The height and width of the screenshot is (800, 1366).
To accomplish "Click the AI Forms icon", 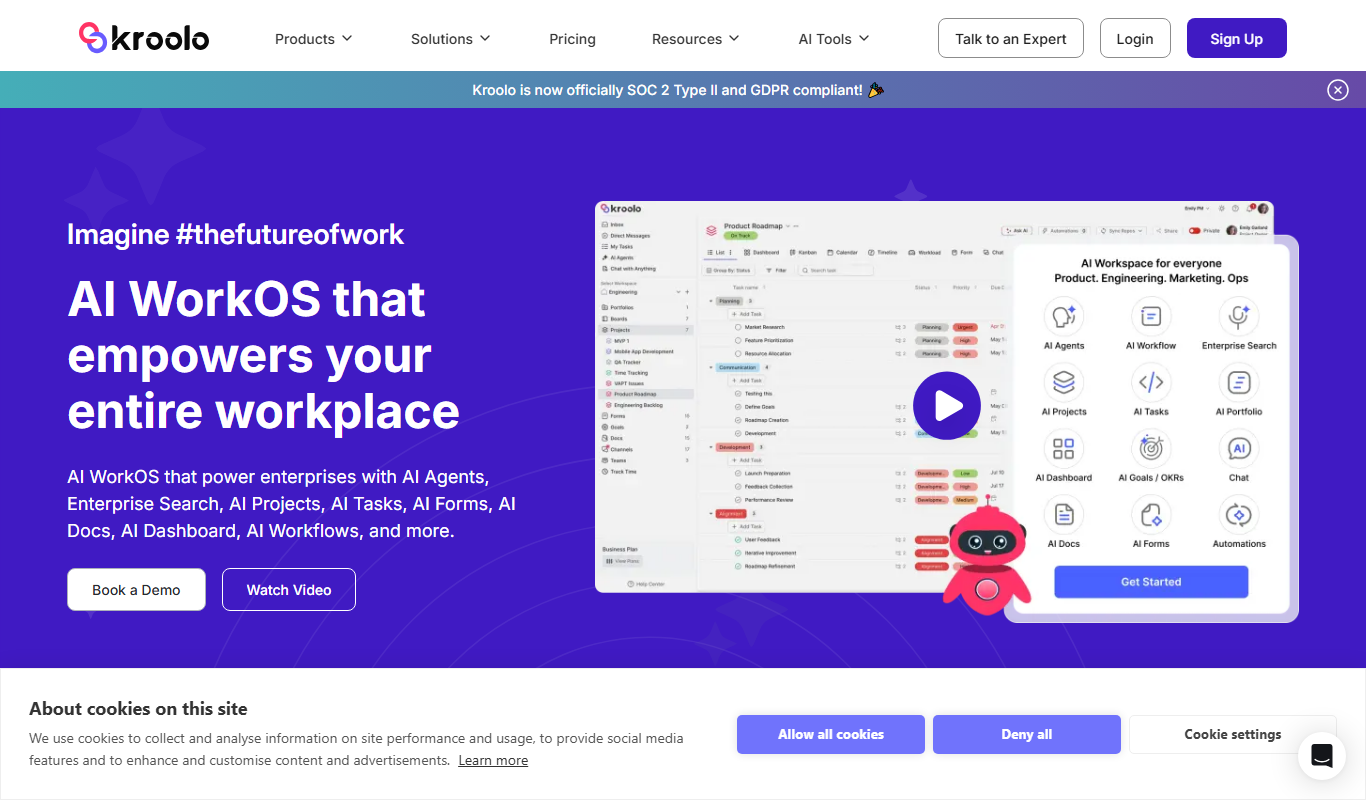I will (x=1151, y=514).
